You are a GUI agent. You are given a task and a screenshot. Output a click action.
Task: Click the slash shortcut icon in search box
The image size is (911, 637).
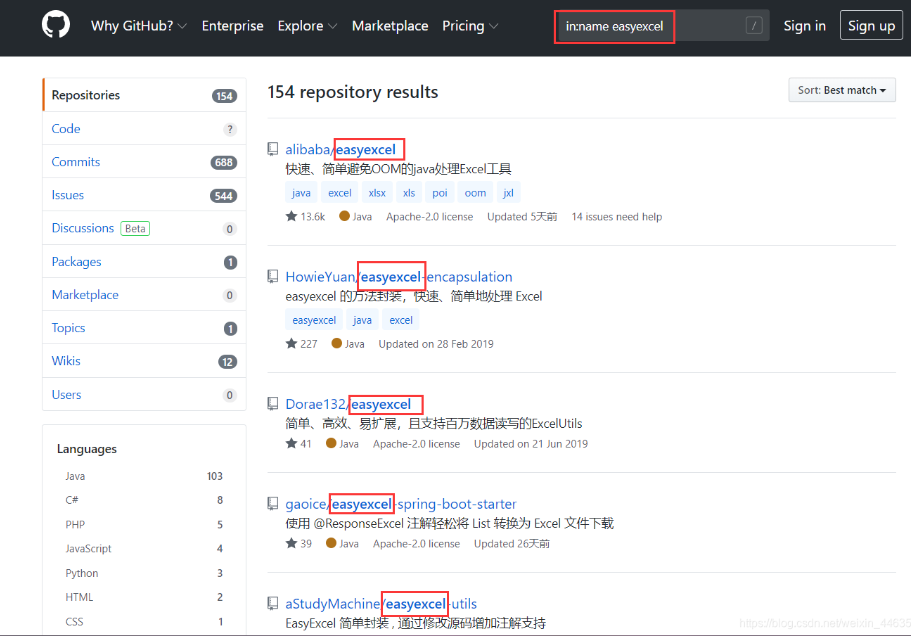(754, 26)
